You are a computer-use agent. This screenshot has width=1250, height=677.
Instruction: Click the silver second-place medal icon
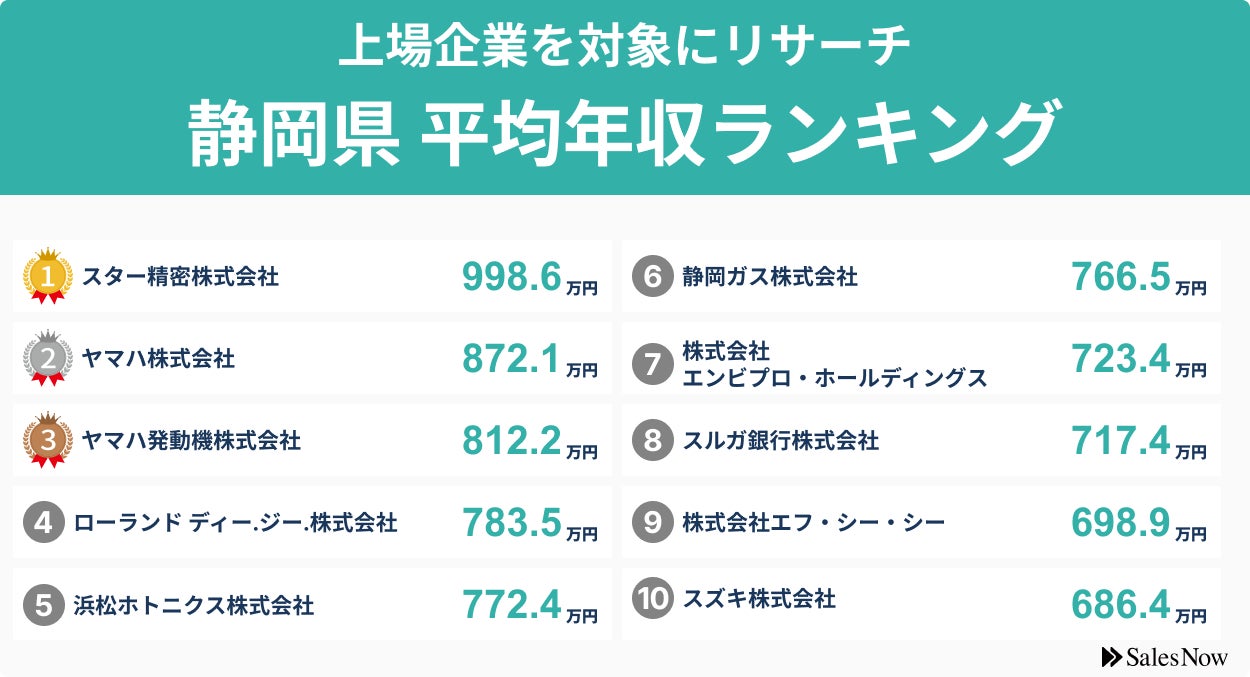[47, 358]
